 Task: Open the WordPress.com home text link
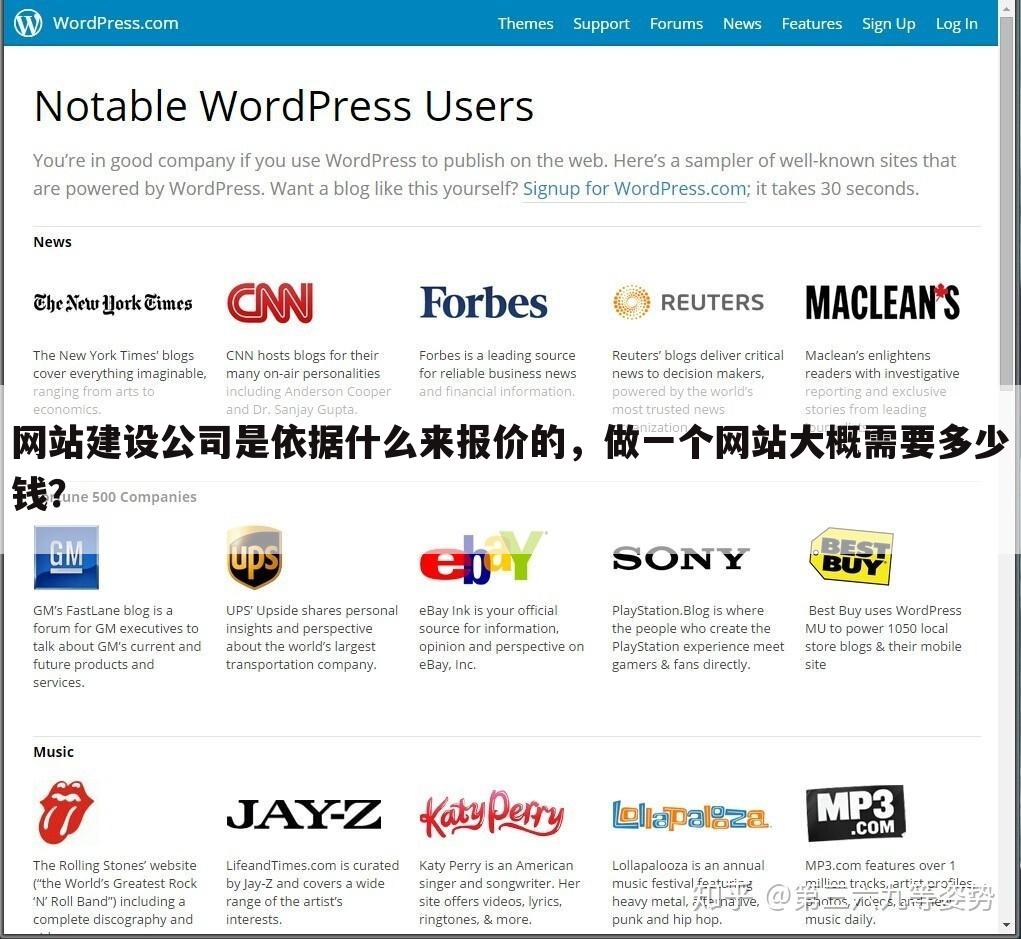(x=116, y=23)
